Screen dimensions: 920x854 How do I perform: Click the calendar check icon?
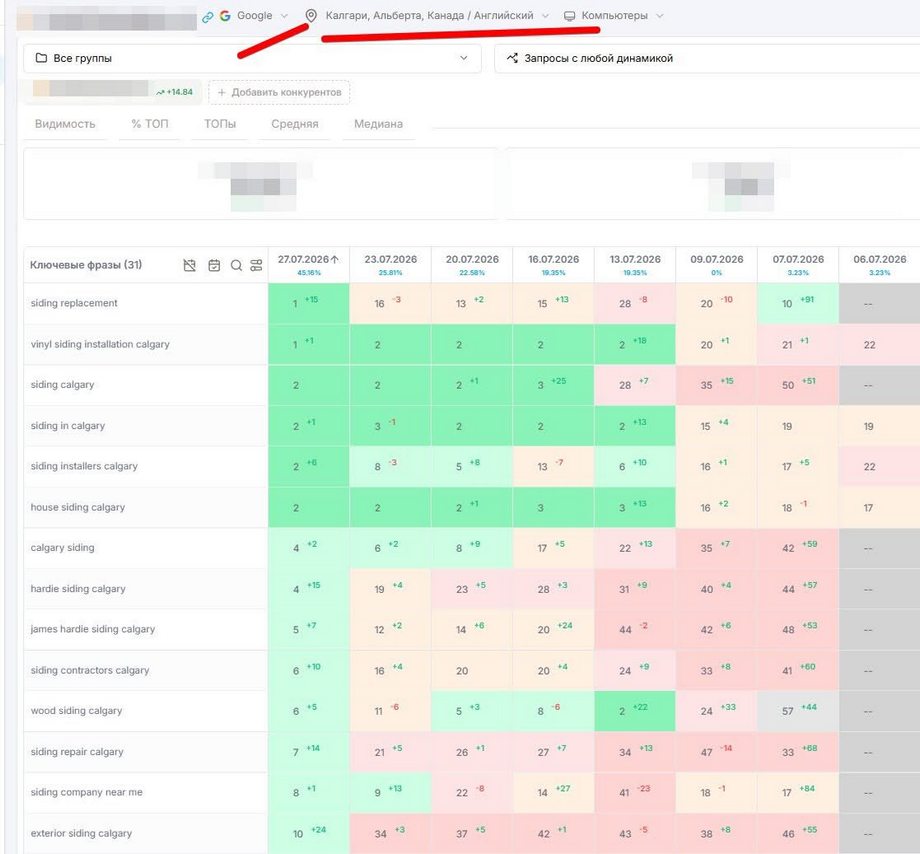tap(214, 265)
